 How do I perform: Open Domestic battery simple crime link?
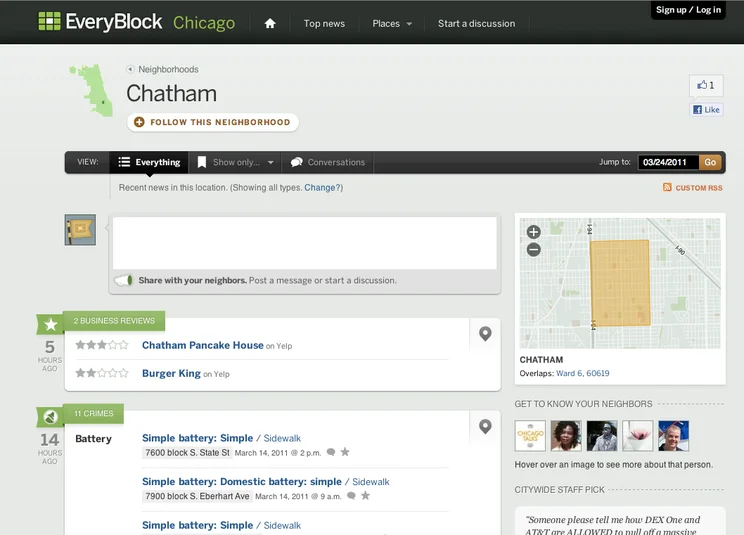point(242,482)
